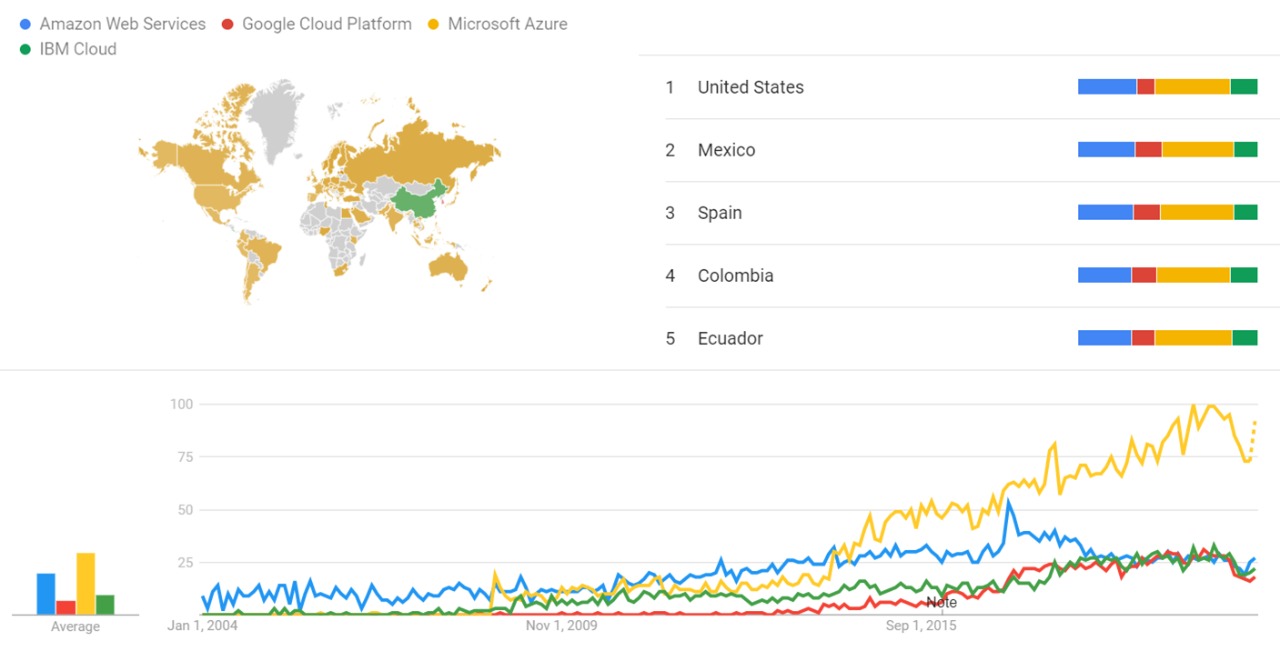Click the Note marker on the timeline
This screenshot has width=1280, height=661.
[x=941, y=602]
